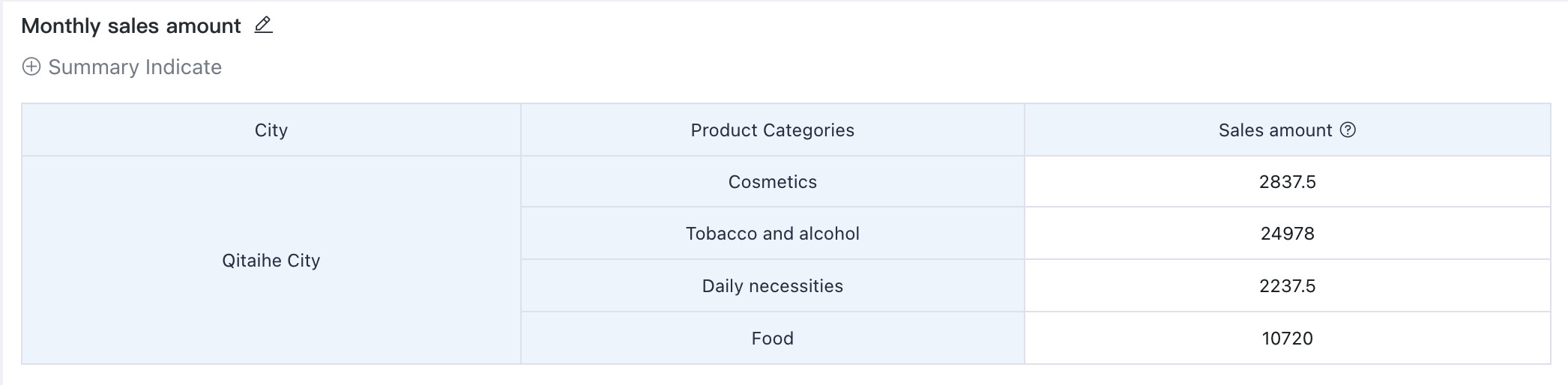Select the Product Categories column header

click(773, 130)
